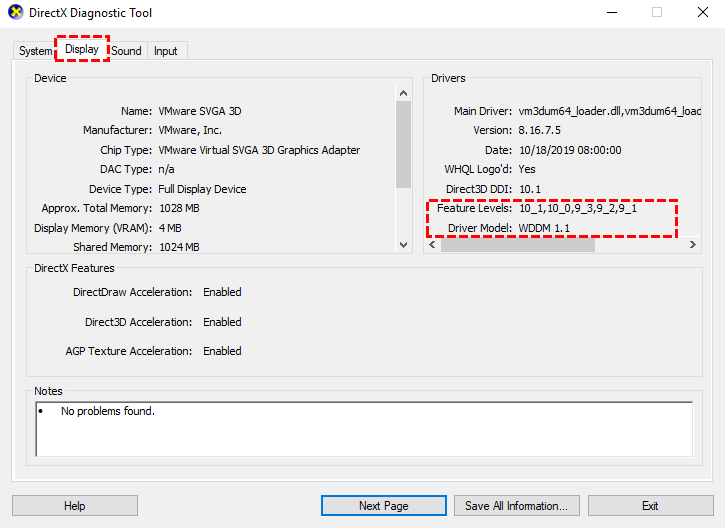Click the '4 MB' VRAM value
Image resolution: width=725 pixels, height=528 pixels.
(x=170, y=228)
